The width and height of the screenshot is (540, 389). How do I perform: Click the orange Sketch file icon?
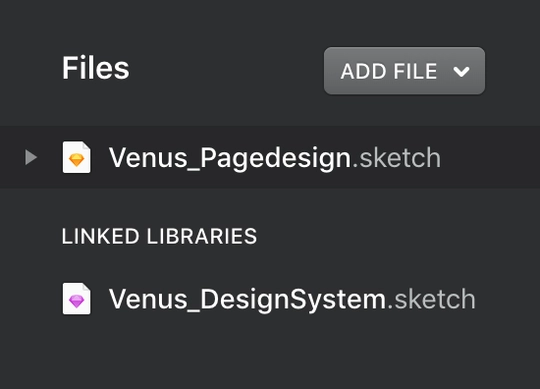[x=76, y=157]
